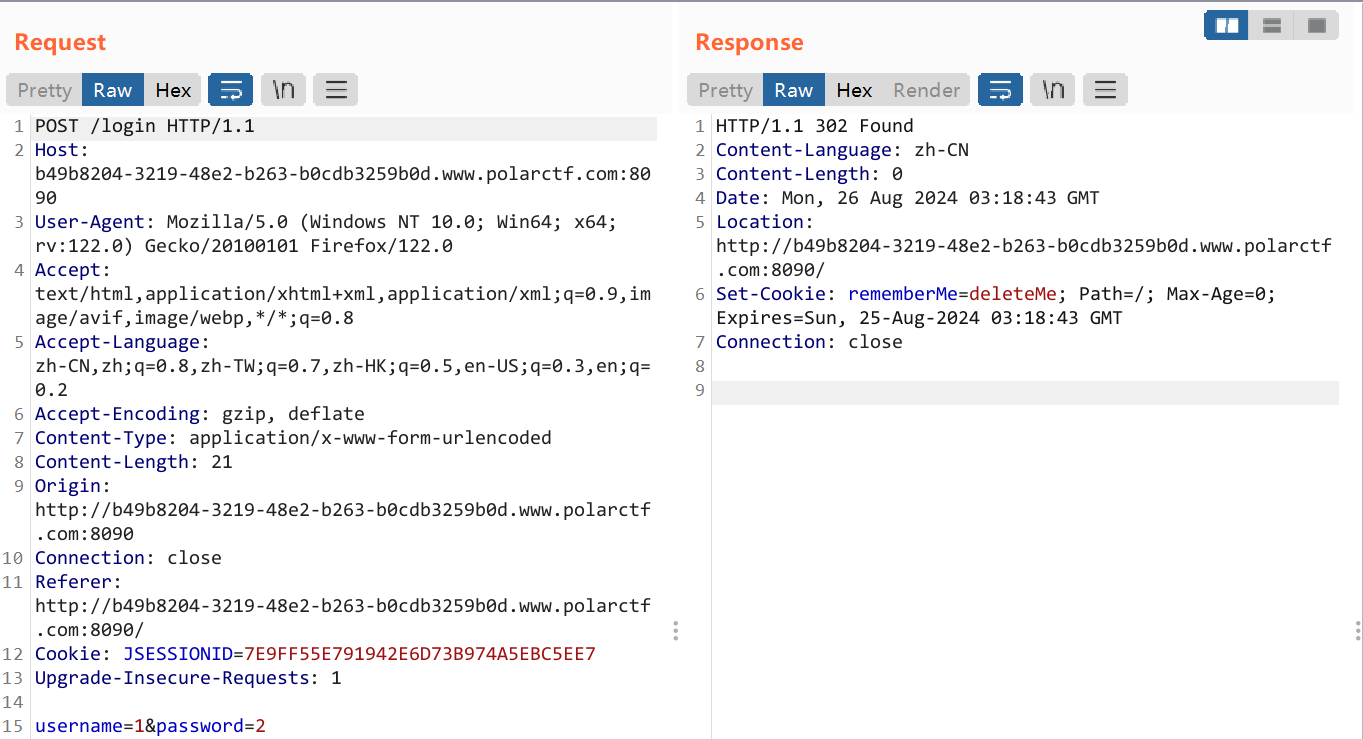
Task: Click HTTP/1.1 302 Found status line
Action: (x=815, y=126)
